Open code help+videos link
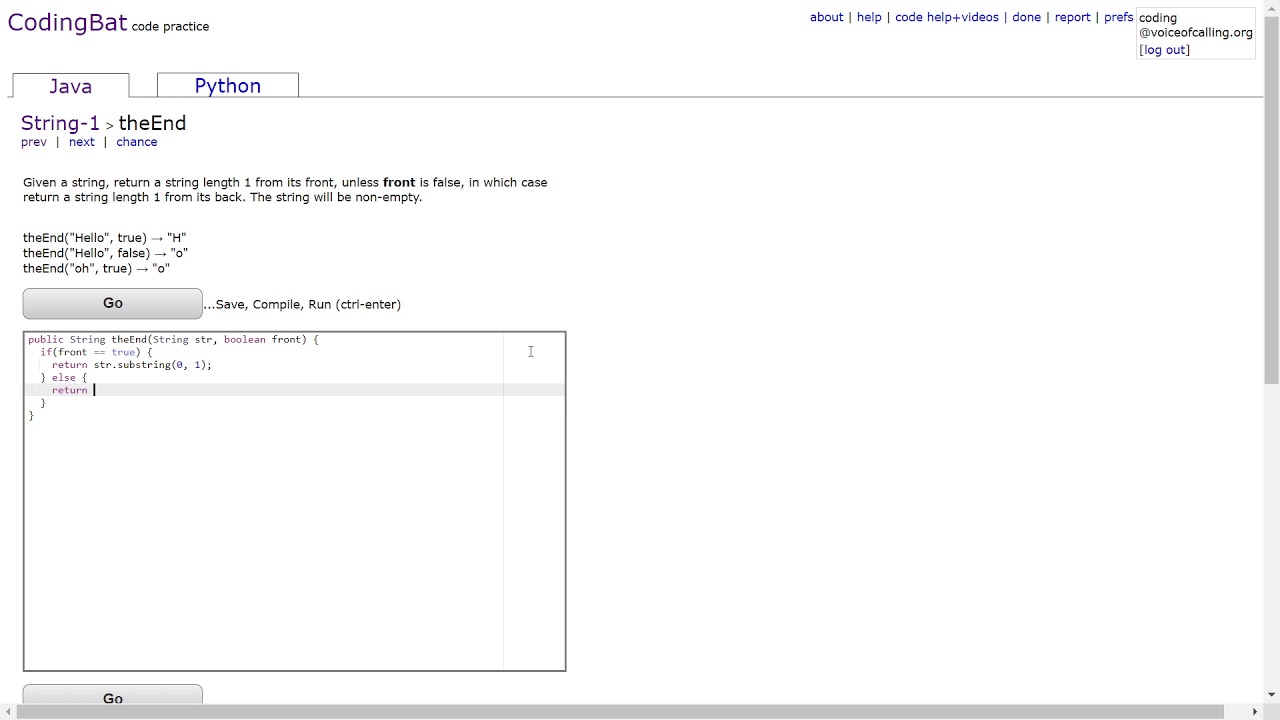The image size is (1280, 720). click(x=947, y=17)
